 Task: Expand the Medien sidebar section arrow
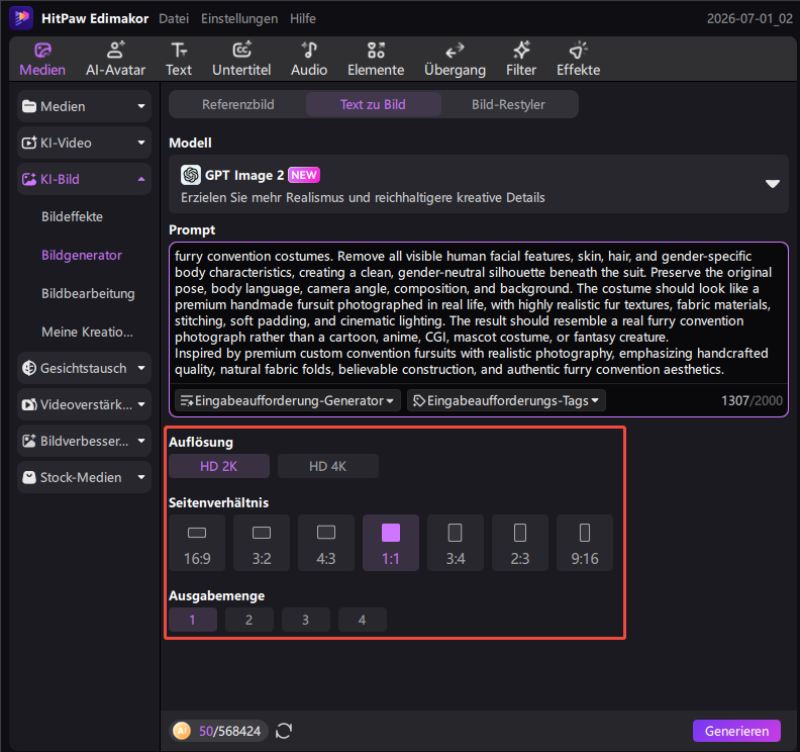pos(141,106)
